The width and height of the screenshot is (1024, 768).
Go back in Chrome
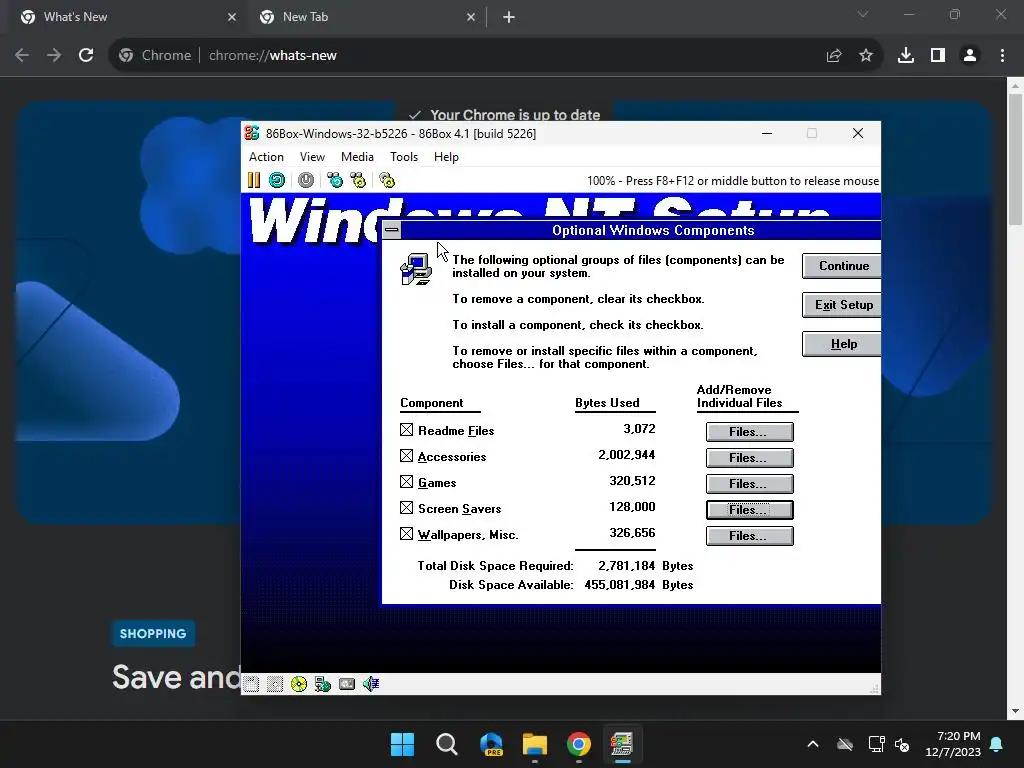22,56
